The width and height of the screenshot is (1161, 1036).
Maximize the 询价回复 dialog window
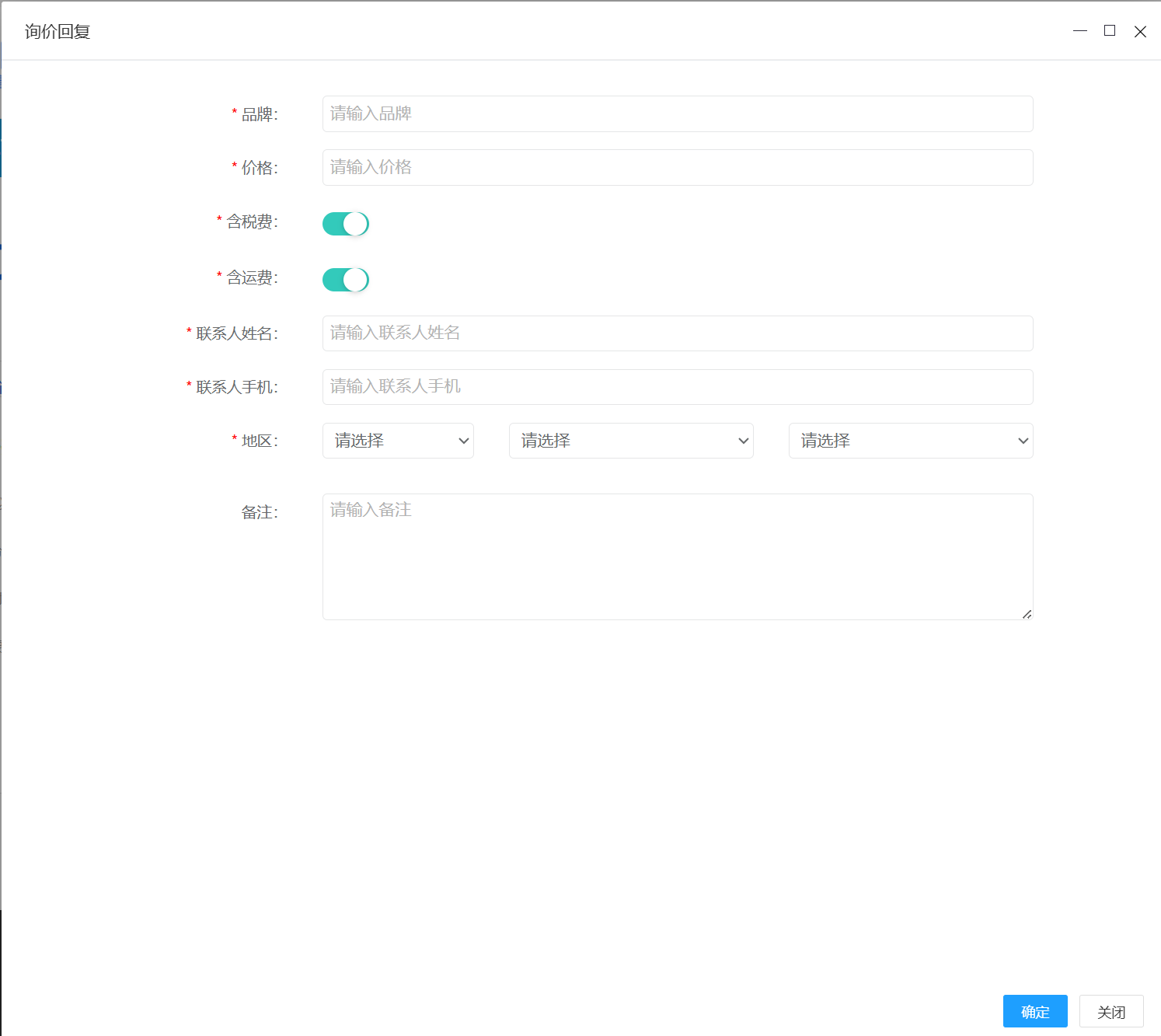pos(1110,31)
